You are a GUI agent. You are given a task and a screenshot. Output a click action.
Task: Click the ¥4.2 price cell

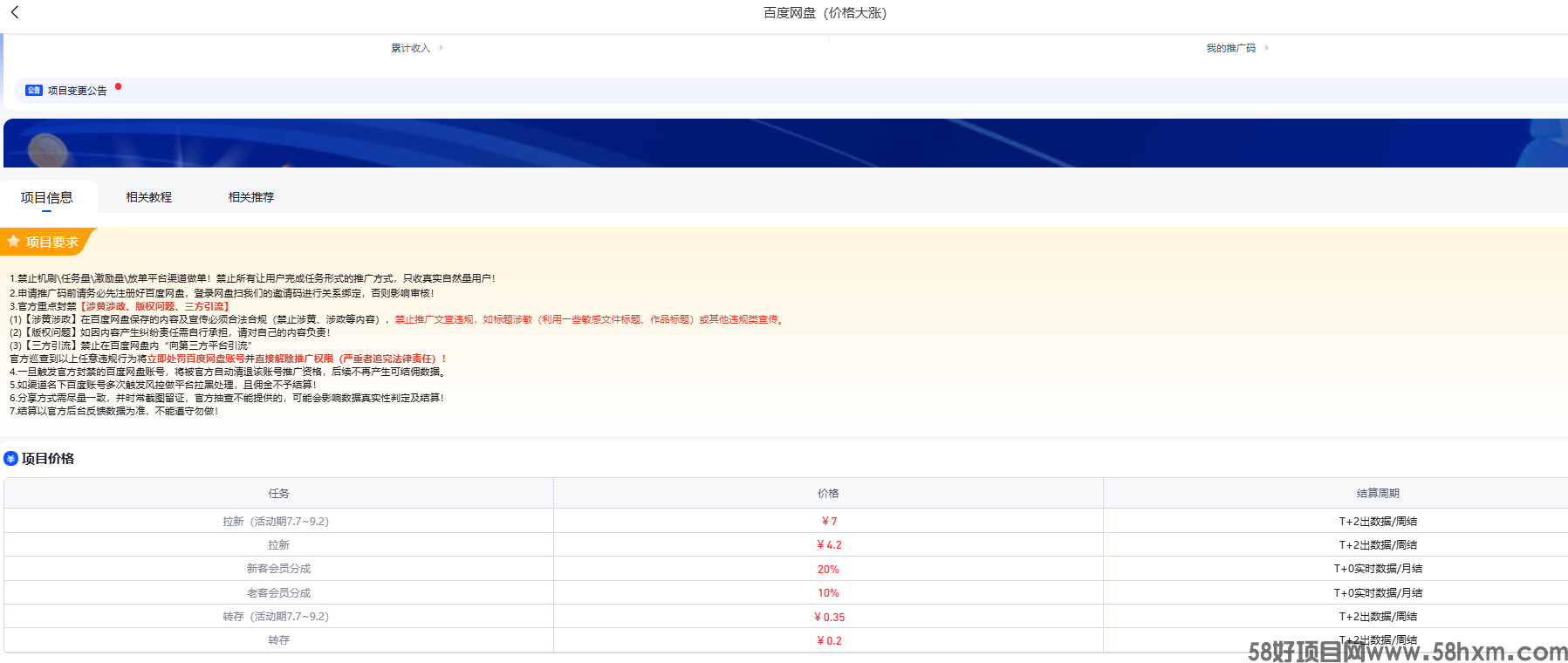(x=829, y=544)
